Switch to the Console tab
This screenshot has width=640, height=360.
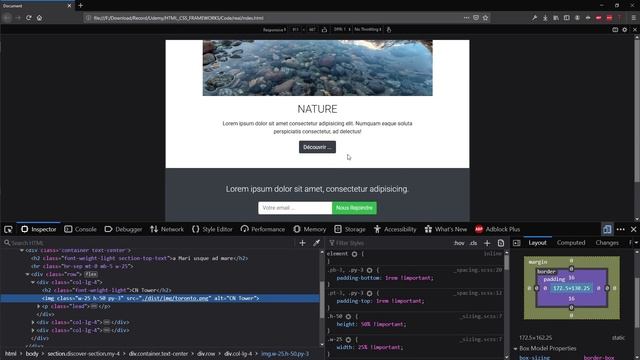click(80, 229)
